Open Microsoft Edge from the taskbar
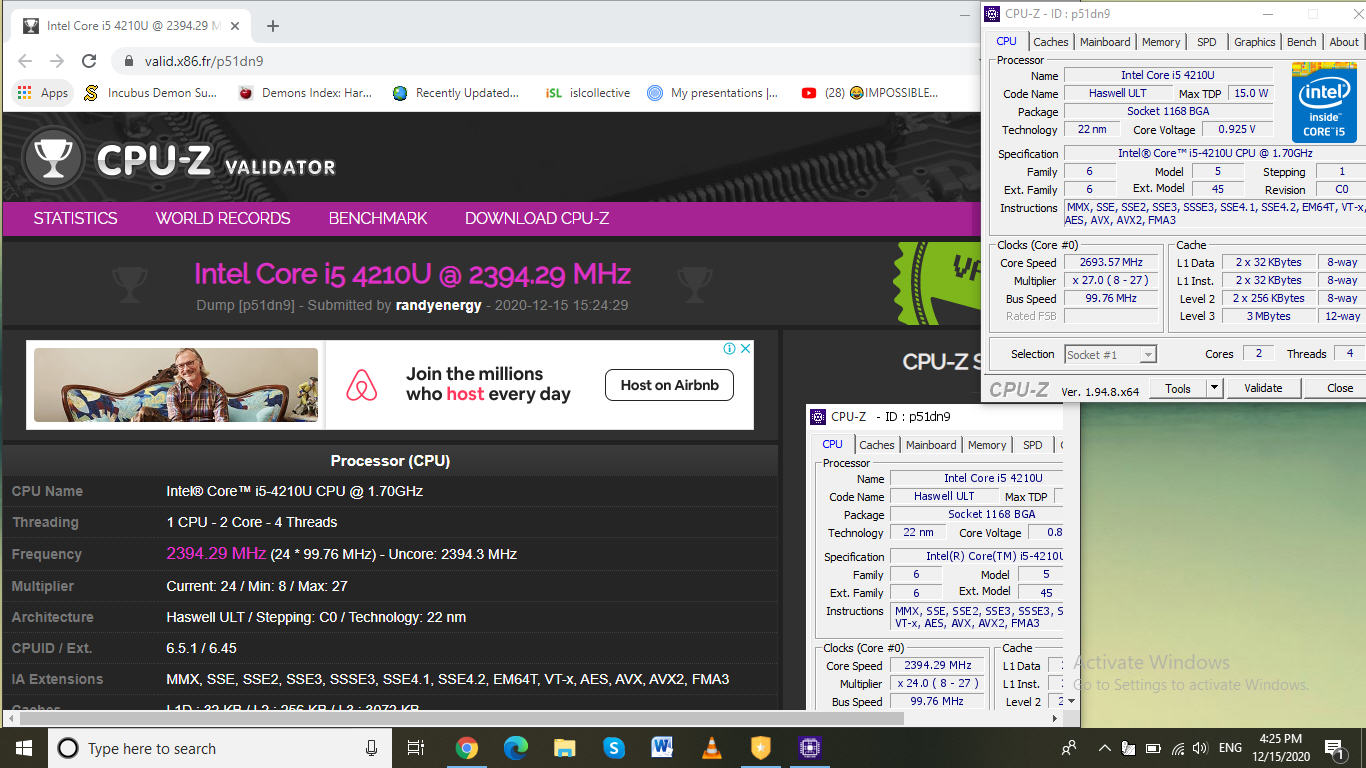 [x=515, y=748]
